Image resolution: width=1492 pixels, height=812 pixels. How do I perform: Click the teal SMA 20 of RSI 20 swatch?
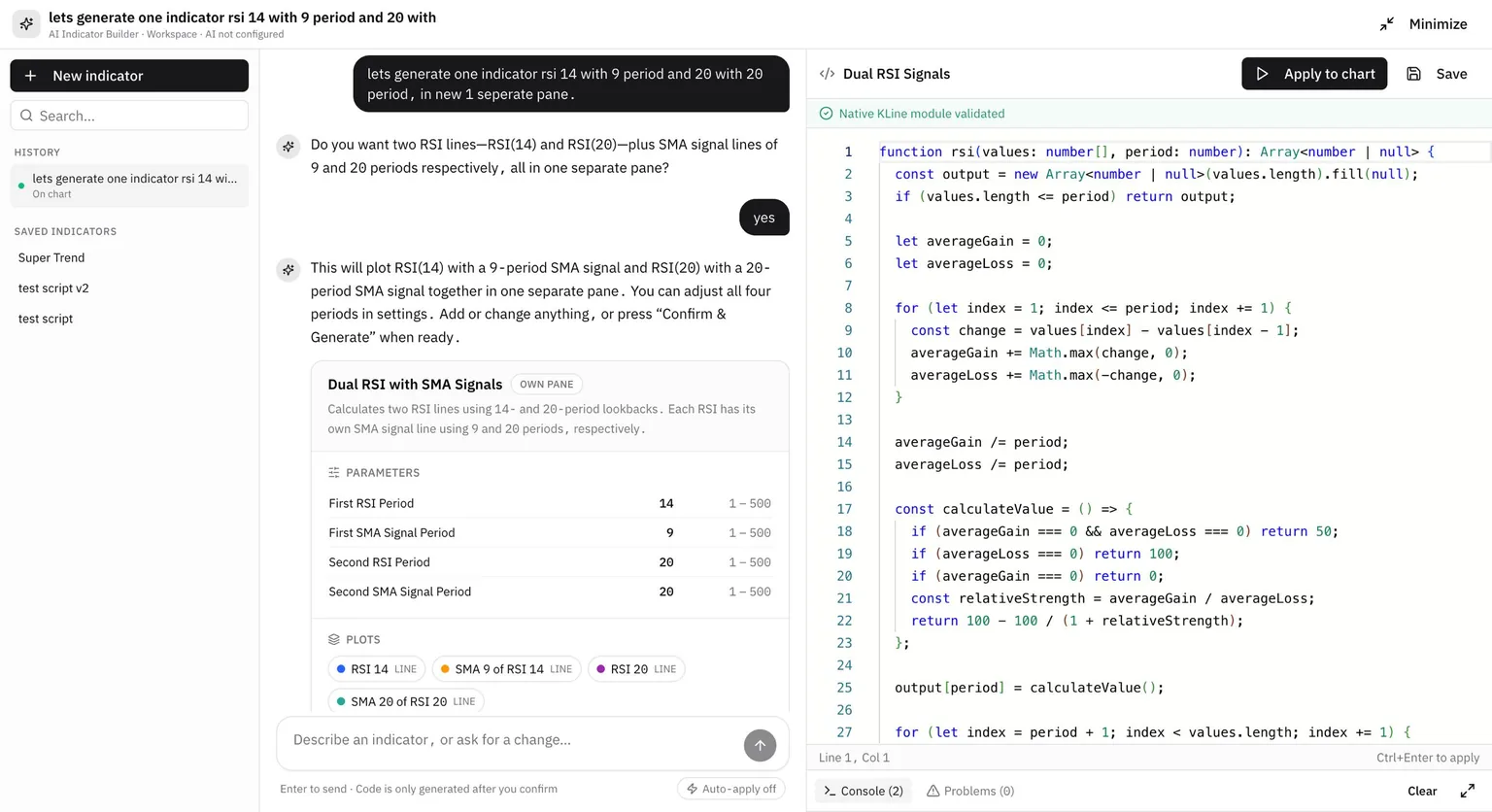tap(341, 701)
